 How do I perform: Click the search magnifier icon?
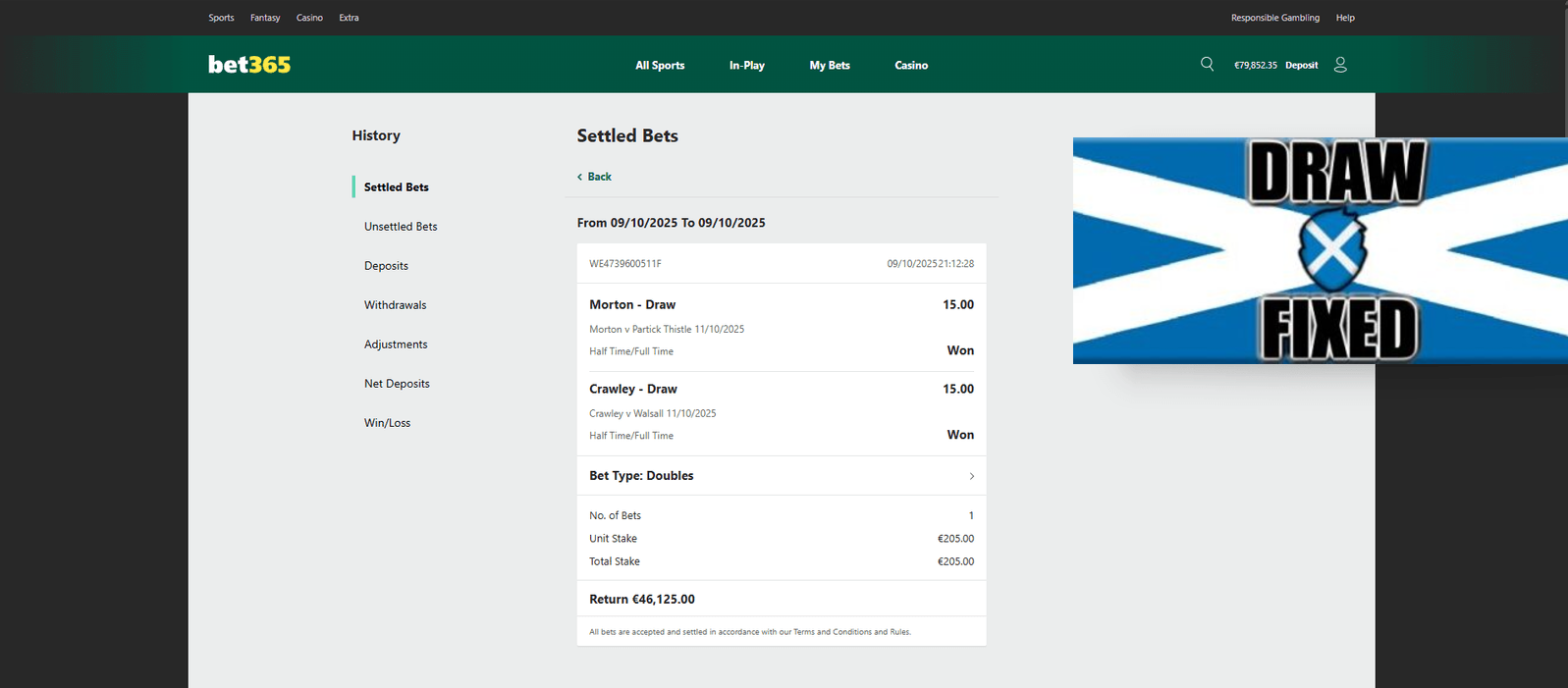pos(1207,64)
